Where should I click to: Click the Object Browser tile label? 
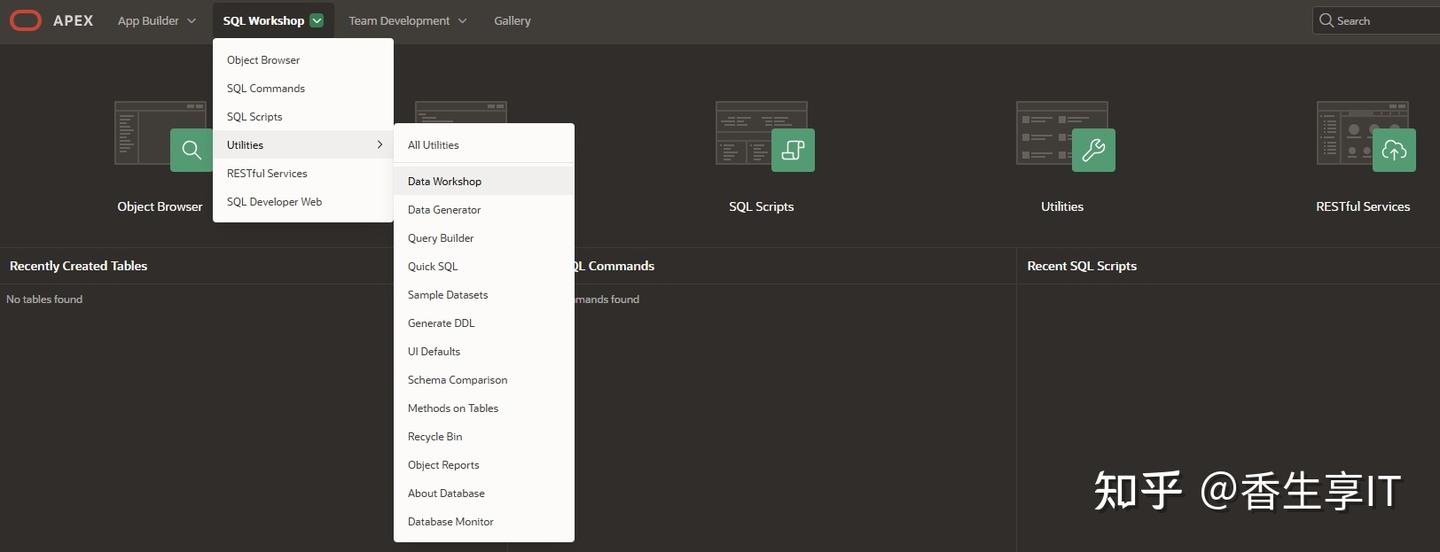(x=160, y=207)
